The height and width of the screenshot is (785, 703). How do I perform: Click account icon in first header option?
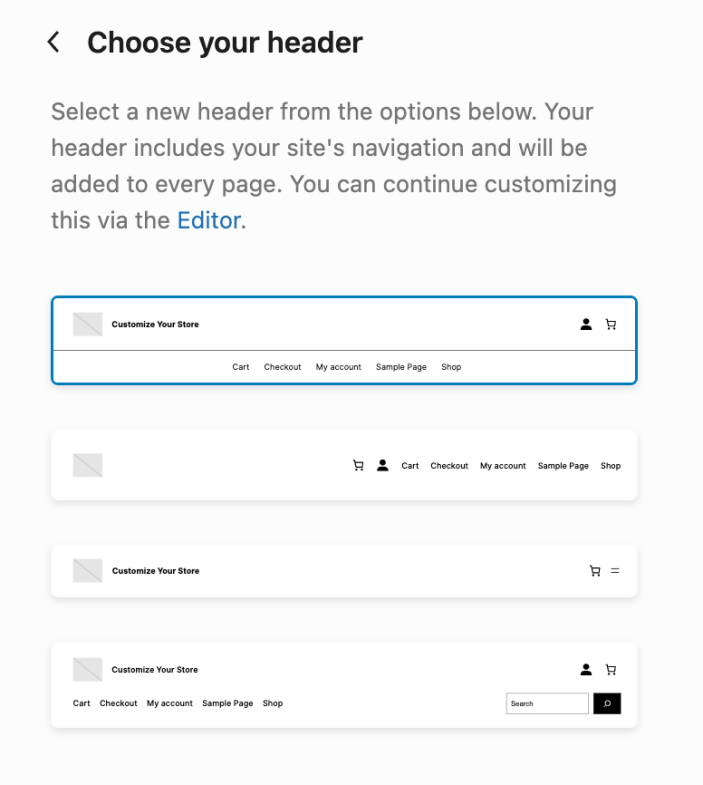point(586,324)
